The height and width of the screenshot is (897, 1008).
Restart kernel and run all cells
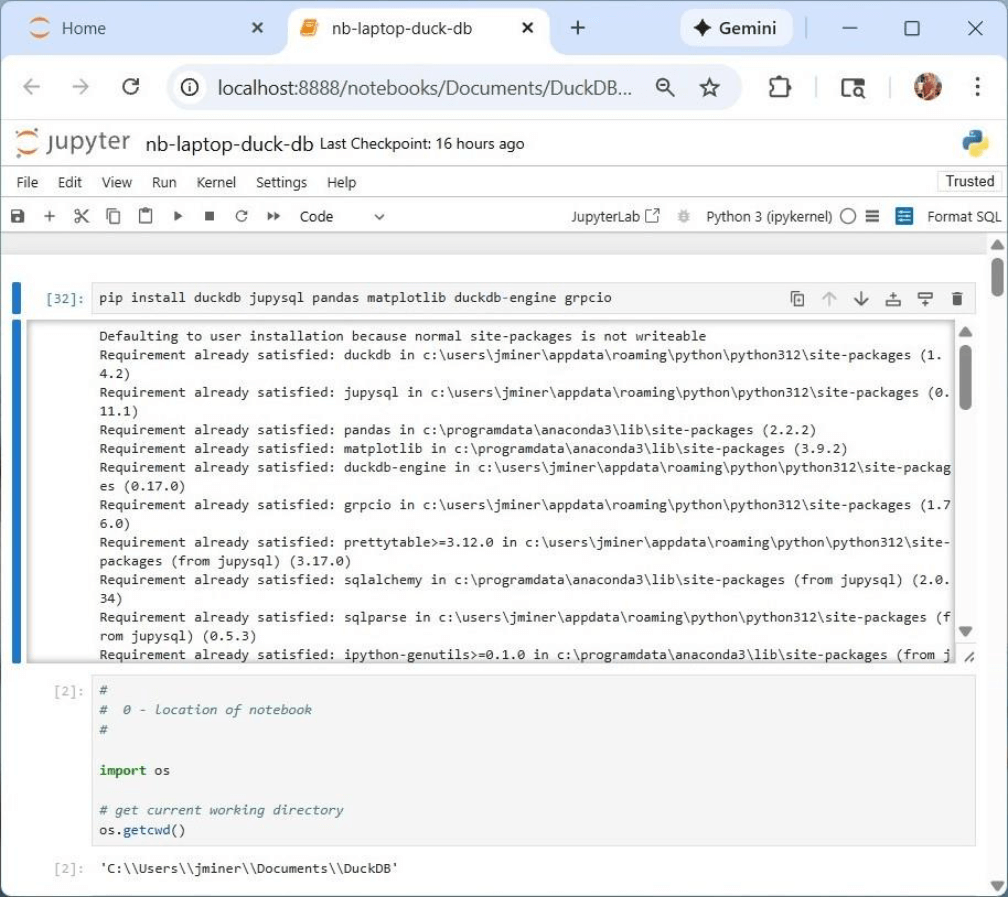[273, 216]
